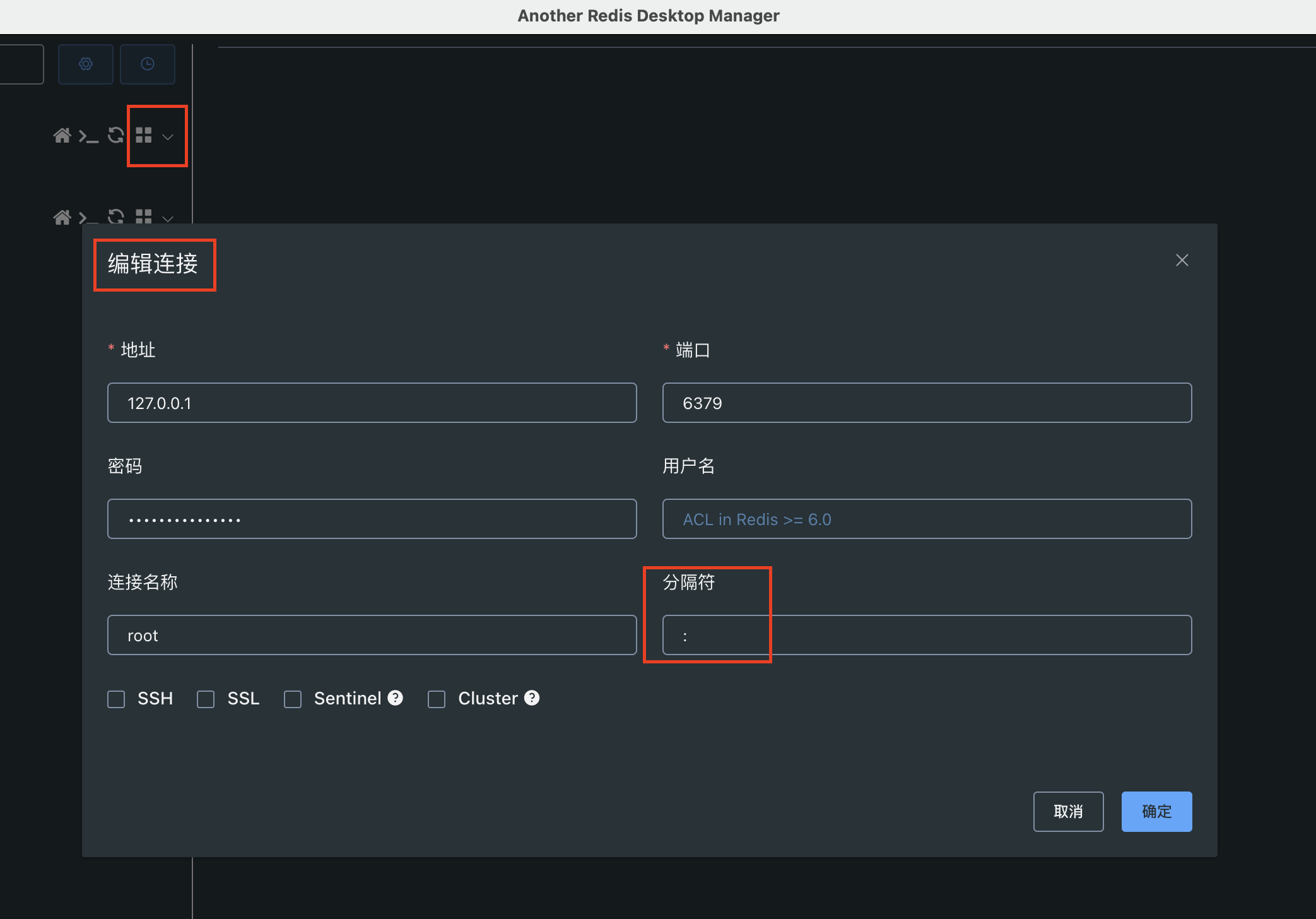
Task: Click the first connection's grid menu icon
Action: [144, 135]
